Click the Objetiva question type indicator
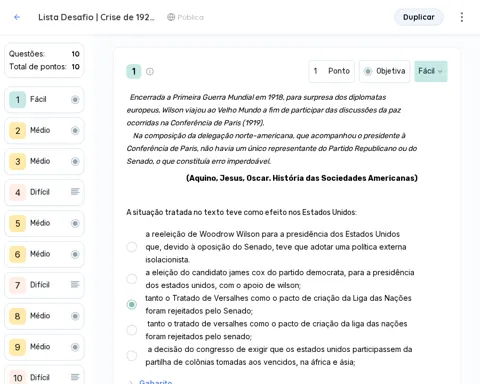The width and height of the screenshot is (480, 384). tap(384, 71)
